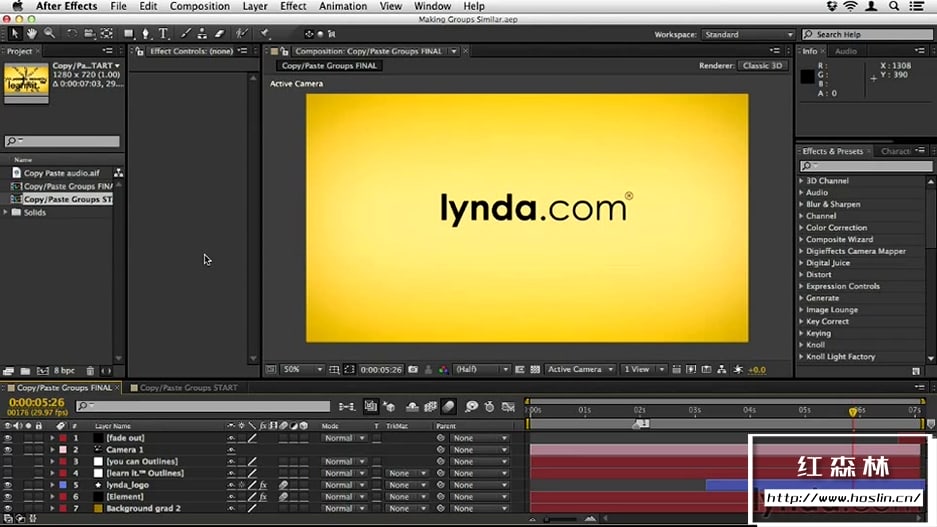Select the Hand tool

pyautogui.click(x=32, y=34)
